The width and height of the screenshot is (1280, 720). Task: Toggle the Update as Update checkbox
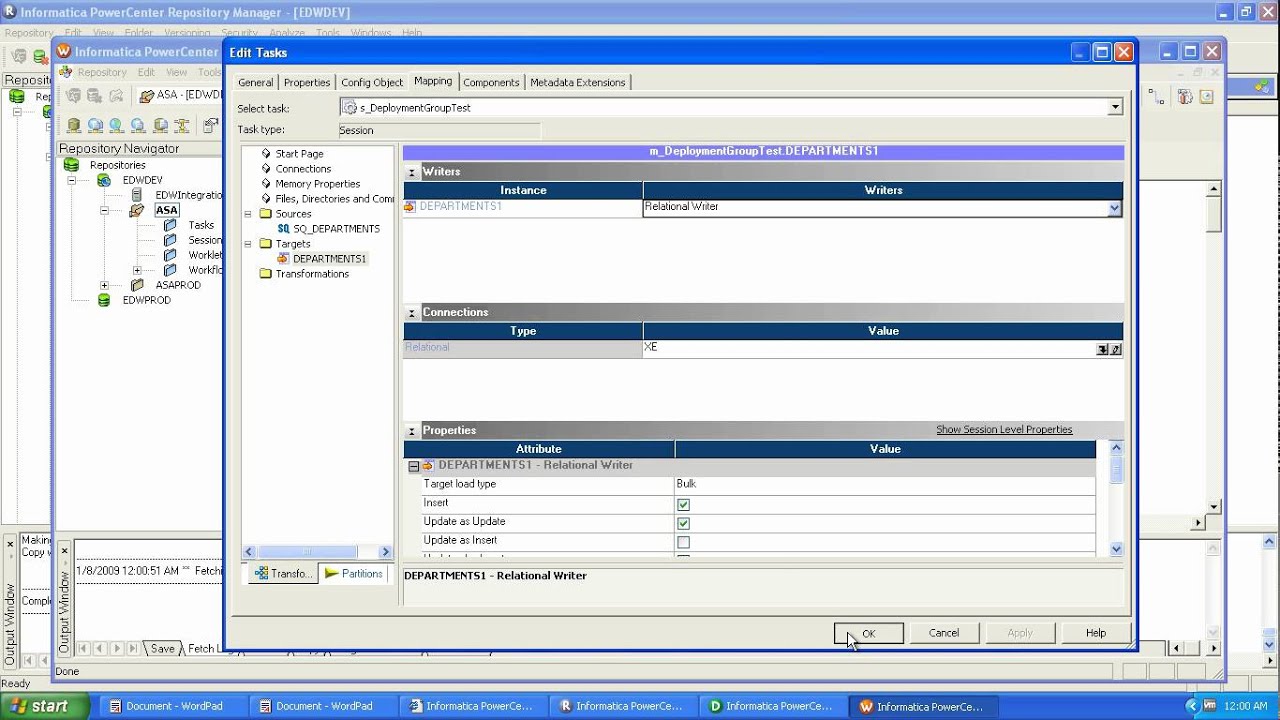pyautogui.click(x=683, y=523)
